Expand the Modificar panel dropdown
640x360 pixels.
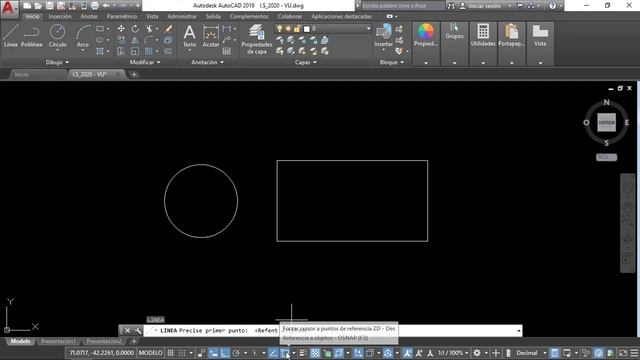point(145,62)
